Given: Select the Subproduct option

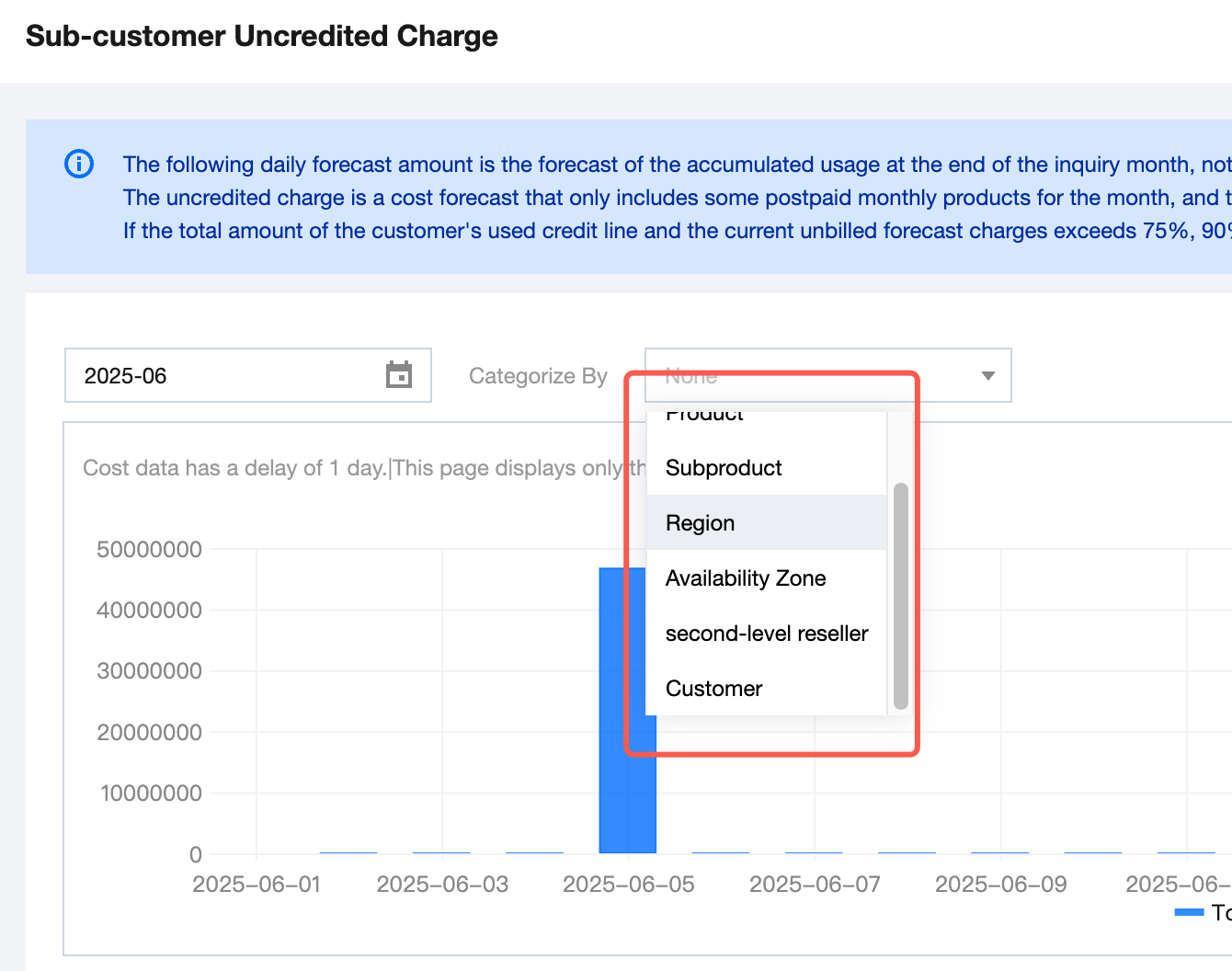Looking at the screenshot, I should [x=724, y=468].
